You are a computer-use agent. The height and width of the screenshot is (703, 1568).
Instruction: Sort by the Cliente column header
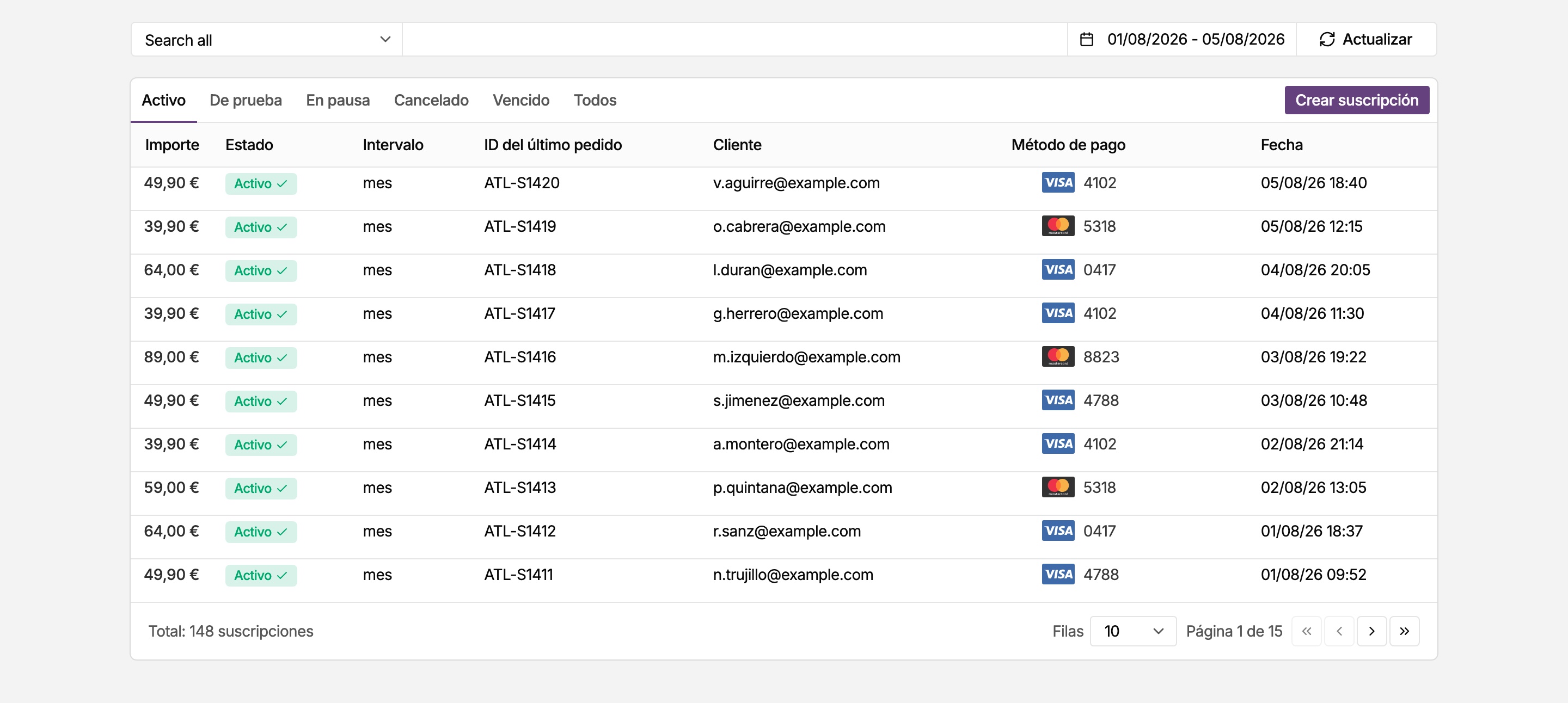point(737,145)
